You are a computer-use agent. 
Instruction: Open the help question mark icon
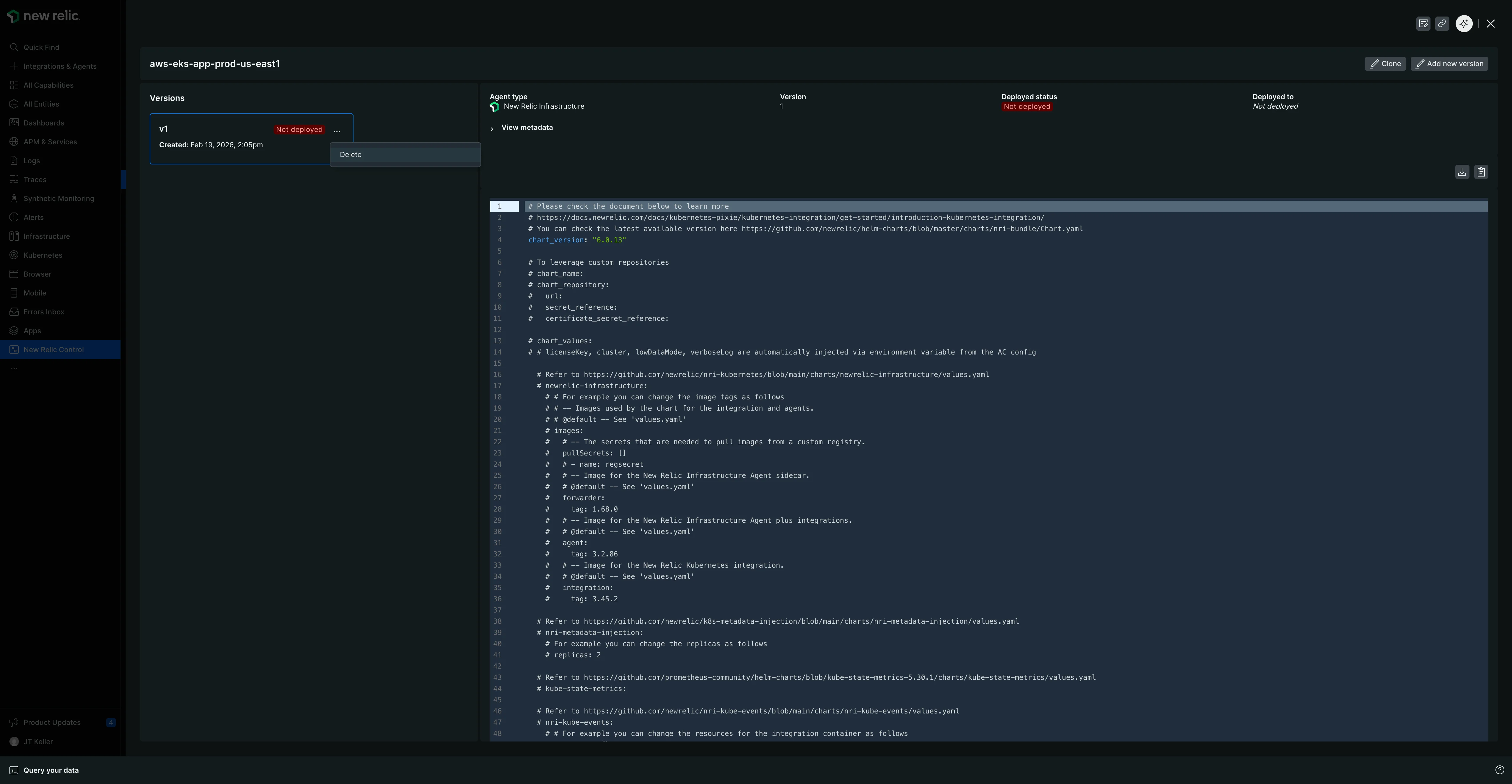(x=1500, y=770)
